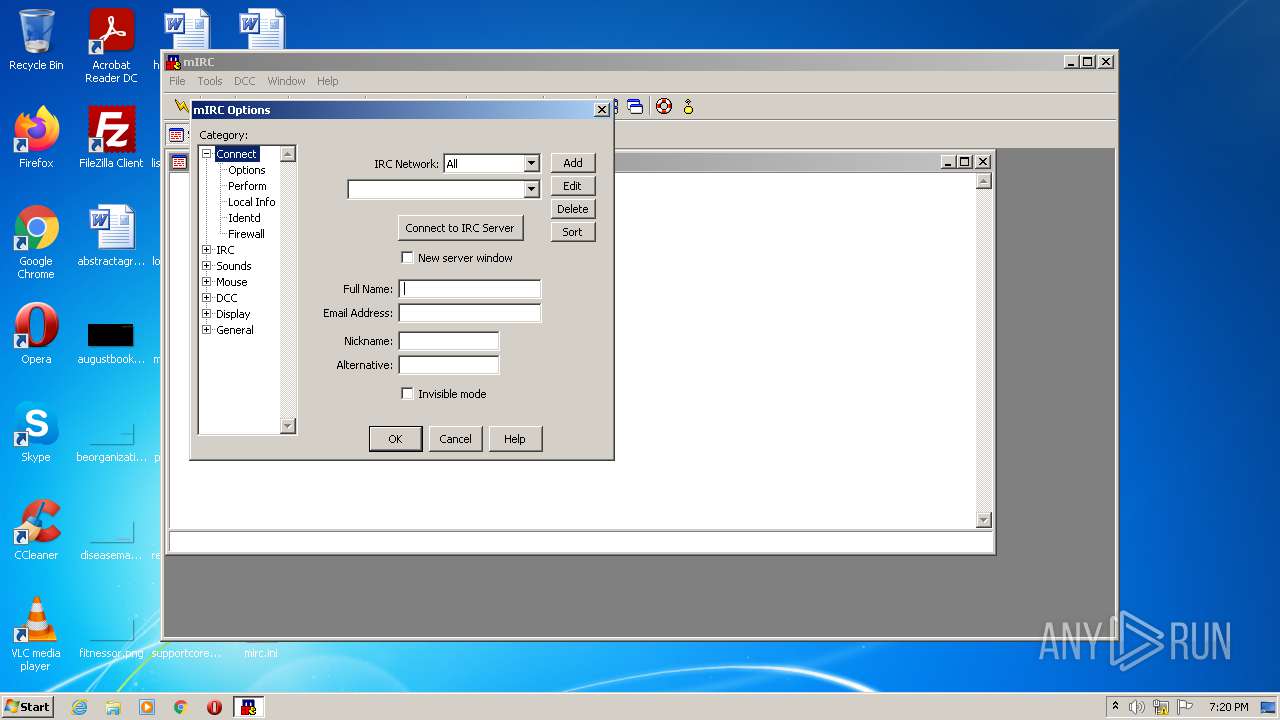The width and height of the screenshot is (1280, 720).
Task: Click the Chrome taskbar icon
Action: pos(181,707)
